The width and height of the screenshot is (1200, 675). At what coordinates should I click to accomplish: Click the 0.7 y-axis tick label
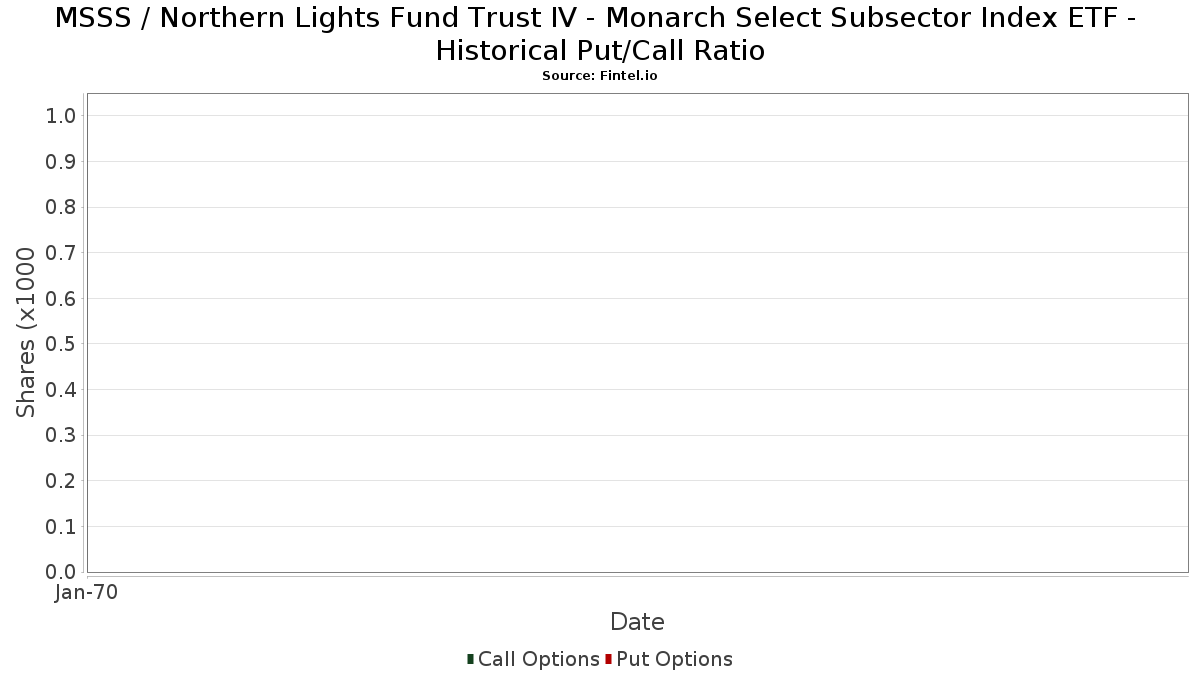tap(61, 253)
